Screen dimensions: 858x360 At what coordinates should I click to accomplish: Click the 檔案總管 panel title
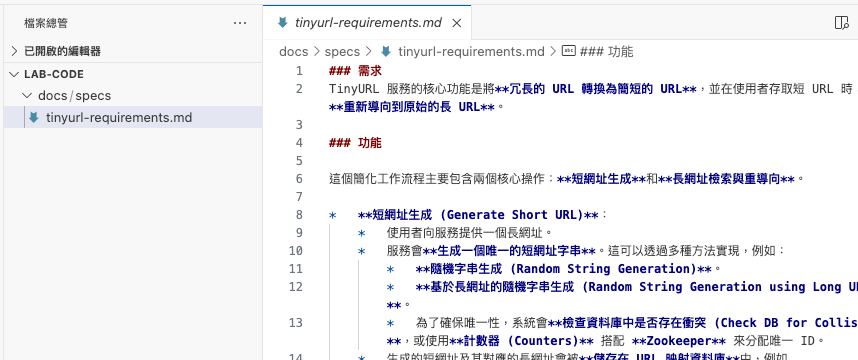click(46, 23)
